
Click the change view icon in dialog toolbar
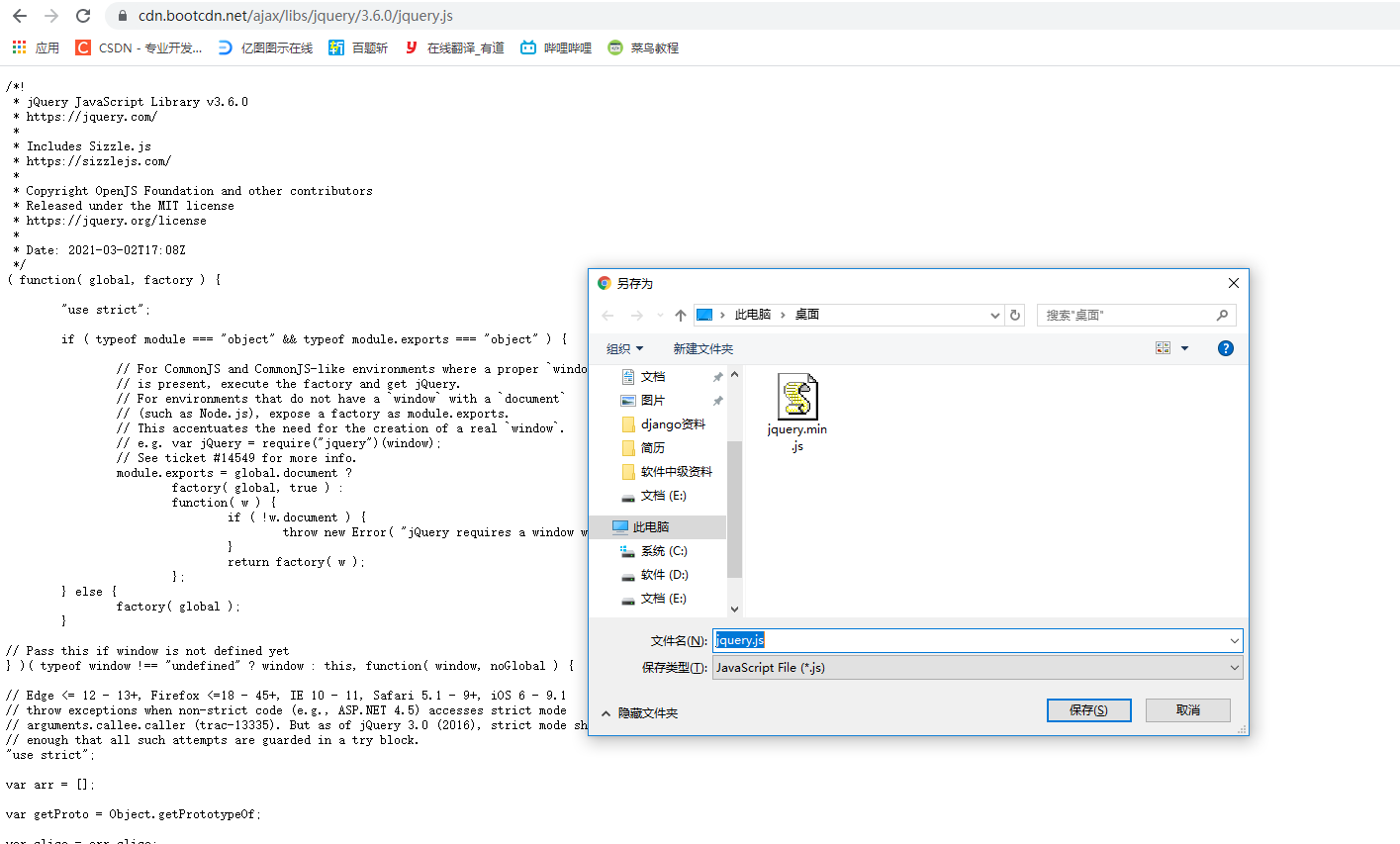pyautogui.click(x=1163, y=347)
